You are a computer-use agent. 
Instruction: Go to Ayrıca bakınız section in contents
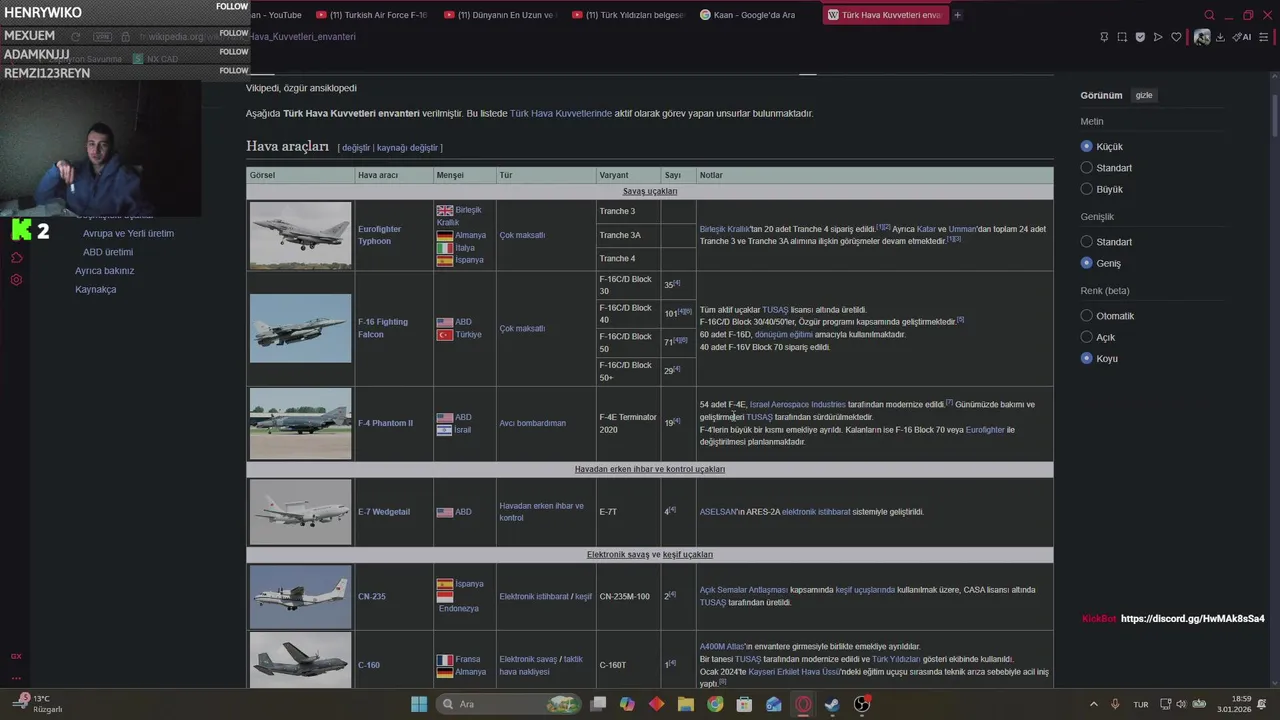point(104,271)
